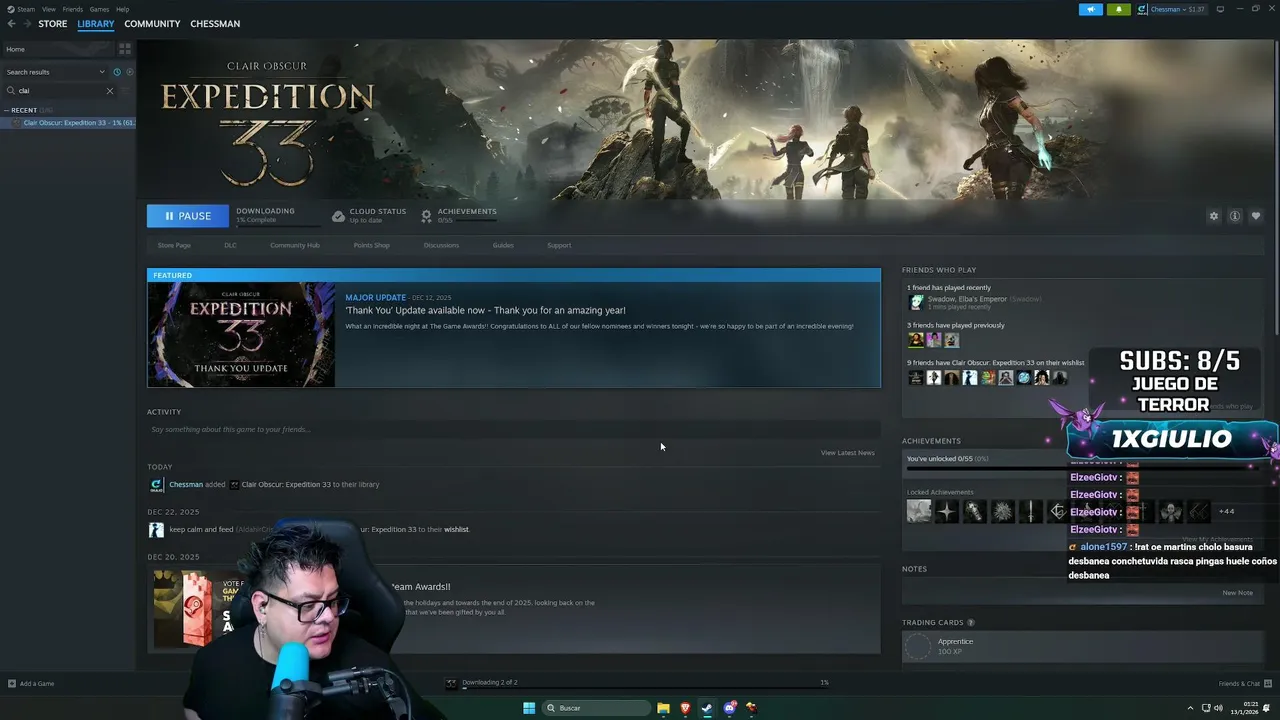Click the Add a Game plus icon

pos(12,684)
